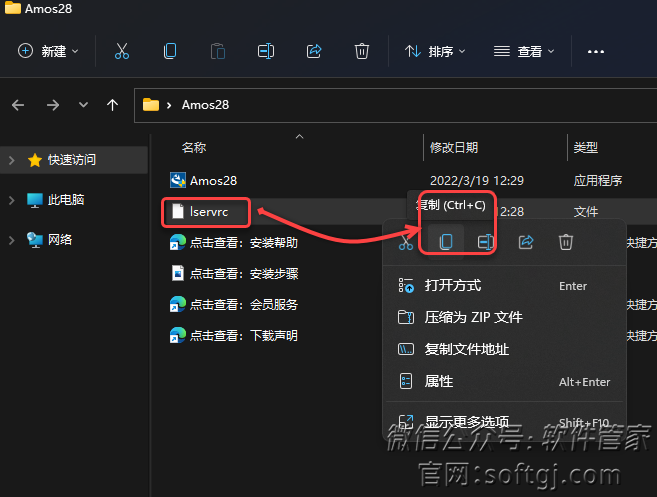Click the Share icon in context menu
This screenshot has height=497, width=657.
[526, 242]
